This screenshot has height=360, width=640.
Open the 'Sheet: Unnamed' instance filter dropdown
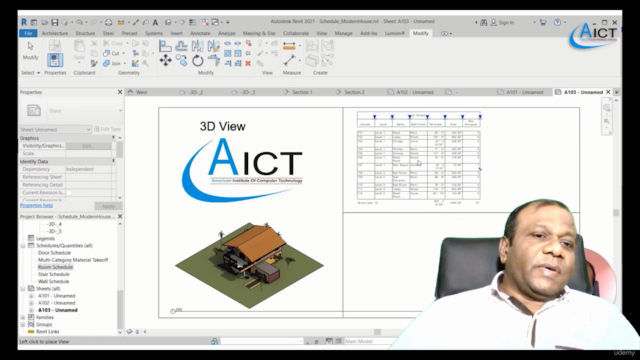click(x=55, y=129)
